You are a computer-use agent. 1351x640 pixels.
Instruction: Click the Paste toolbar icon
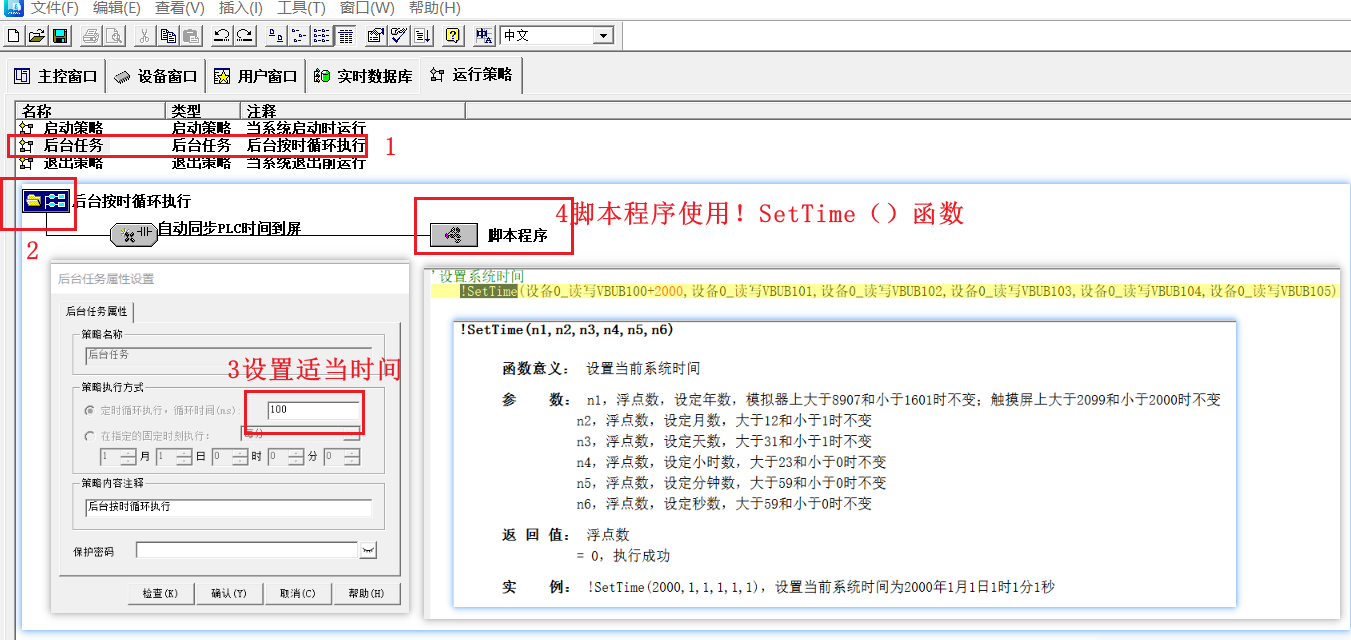click(x=190, y=36)
